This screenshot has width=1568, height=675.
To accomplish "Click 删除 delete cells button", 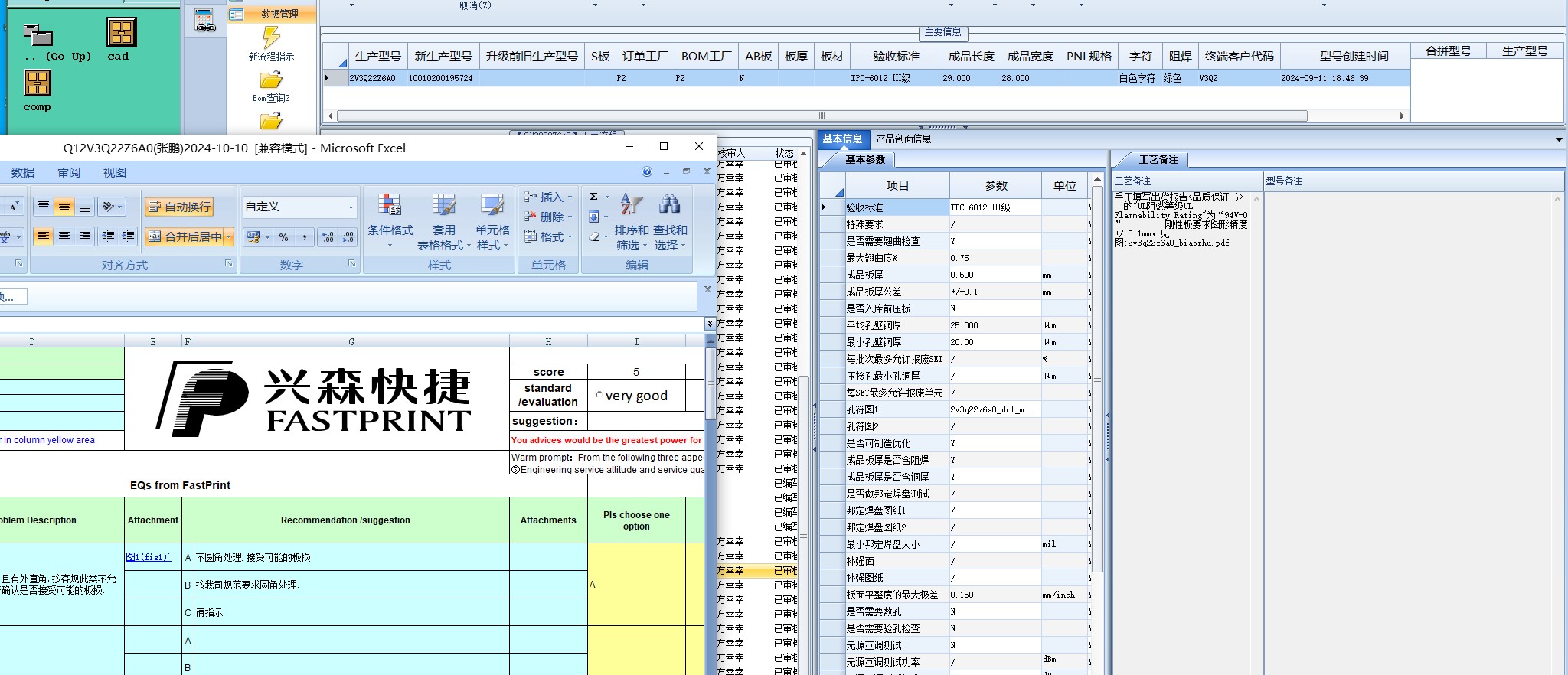I will click(x=548, y=217).
